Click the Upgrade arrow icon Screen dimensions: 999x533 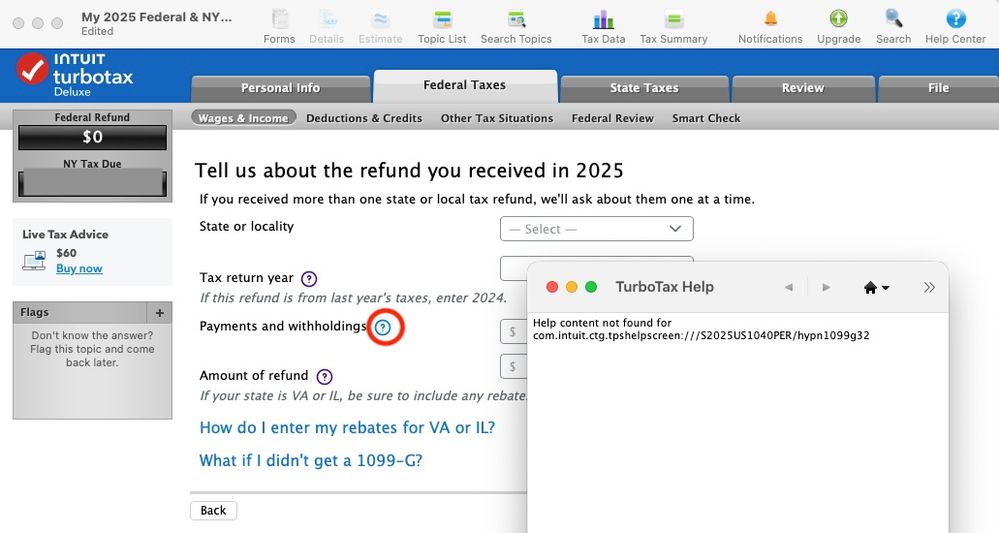(838, 19)
